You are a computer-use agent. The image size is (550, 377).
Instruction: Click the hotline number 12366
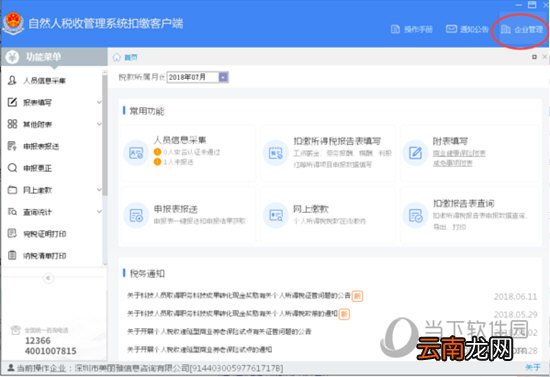(38, 341)
